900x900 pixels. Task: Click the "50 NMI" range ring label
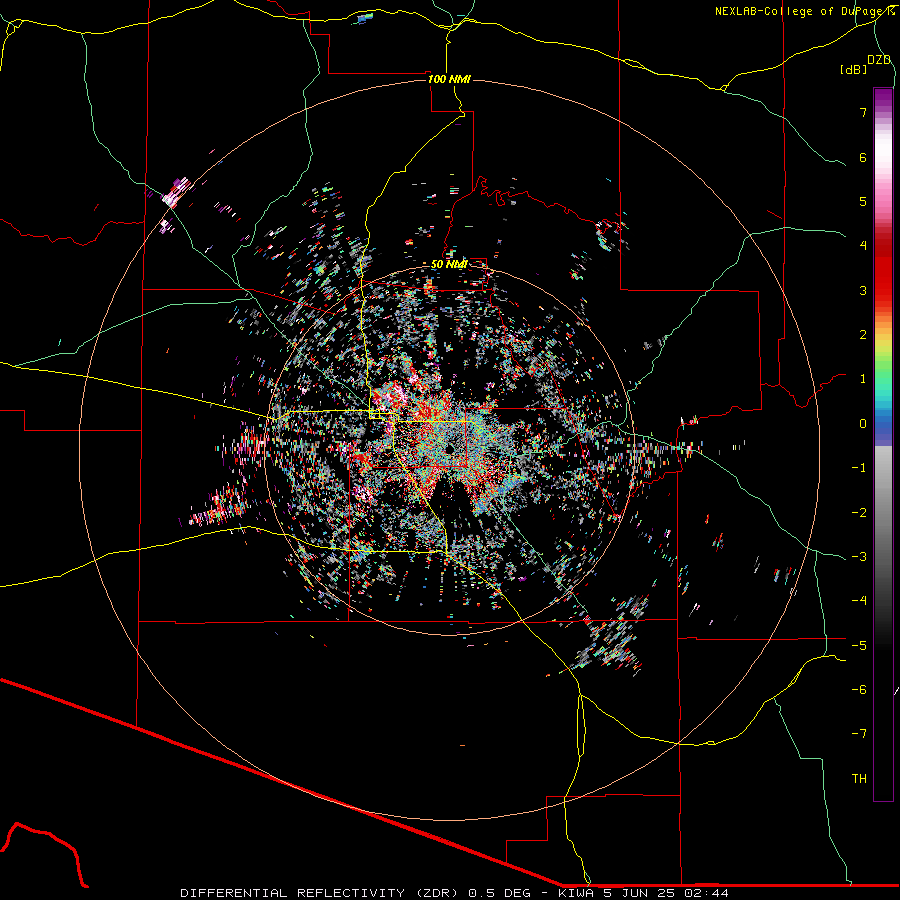coord(449,265)
